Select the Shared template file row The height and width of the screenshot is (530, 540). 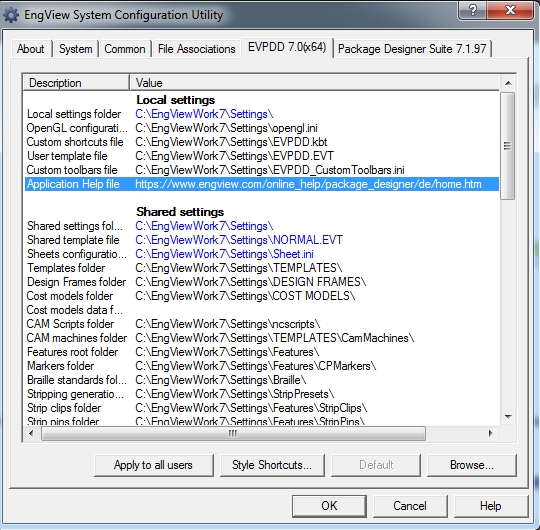261,240
